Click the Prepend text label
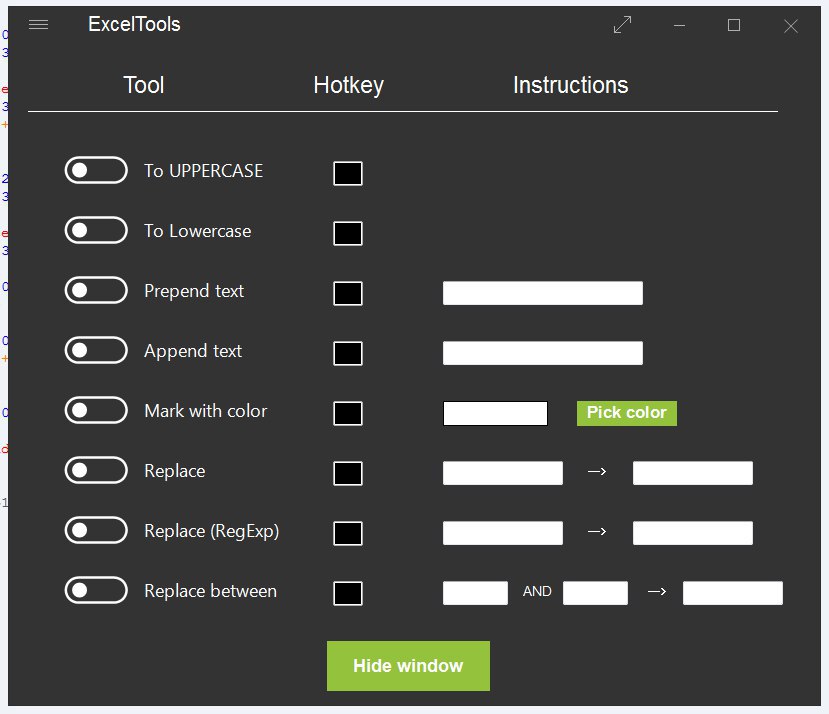 [194, 291]
